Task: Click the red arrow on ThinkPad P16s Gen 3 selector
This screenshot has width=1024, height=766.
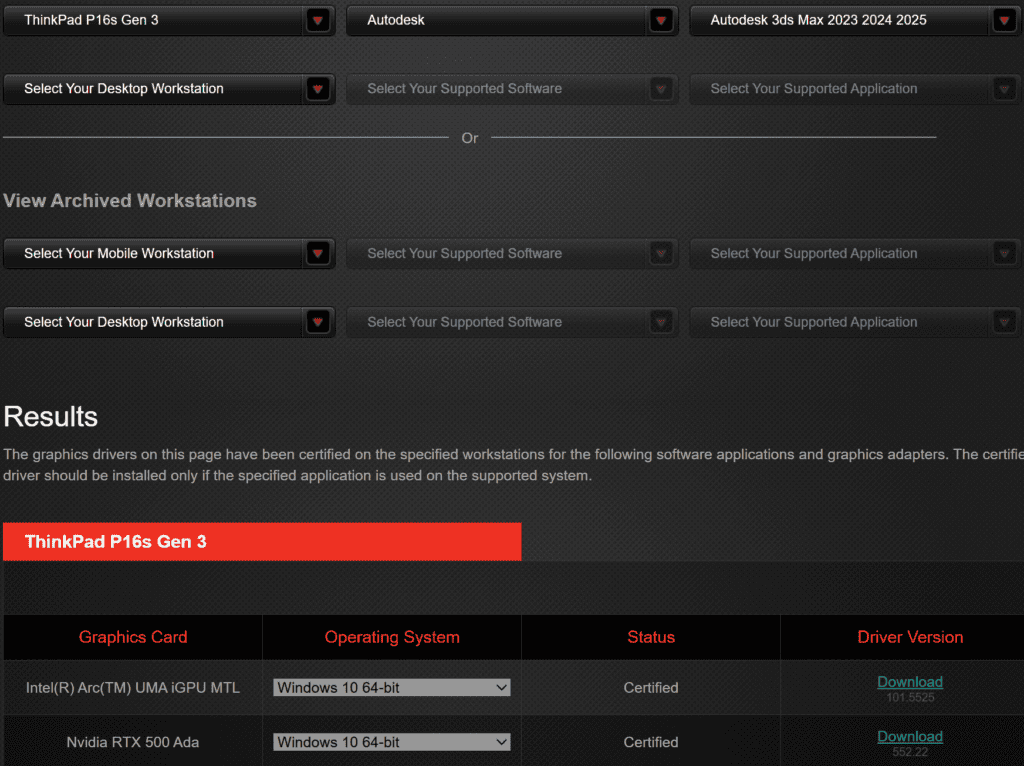Action: [x=318, y=20]
